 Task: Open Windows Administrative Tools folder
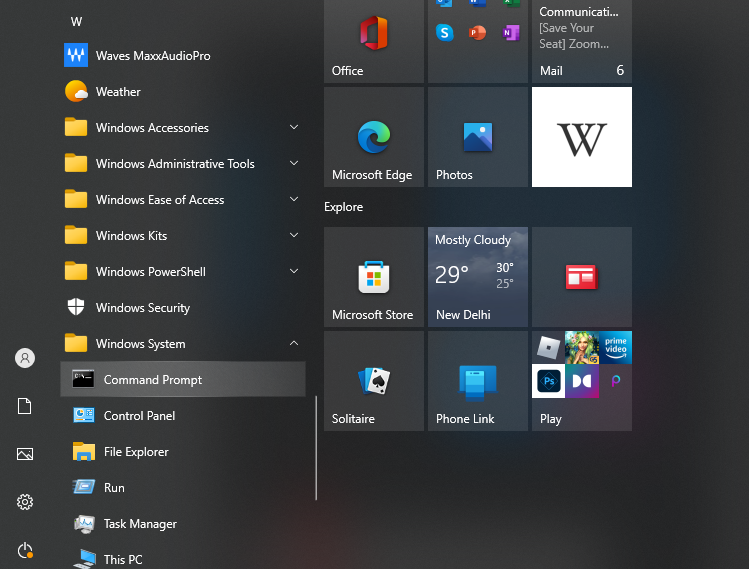point(183,163)
